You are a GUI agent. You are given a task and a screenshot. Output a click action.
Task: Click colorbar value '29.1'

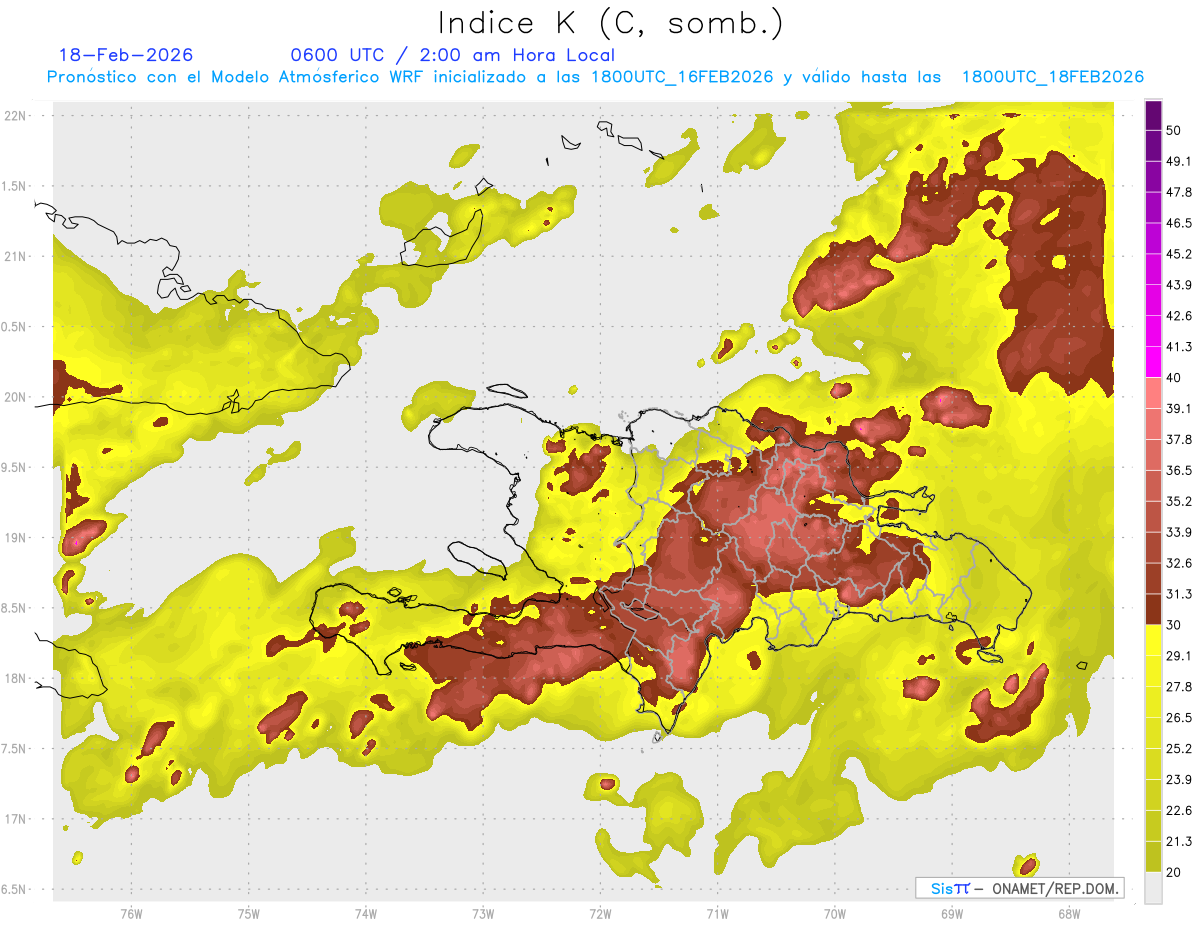coord(1179,656)
